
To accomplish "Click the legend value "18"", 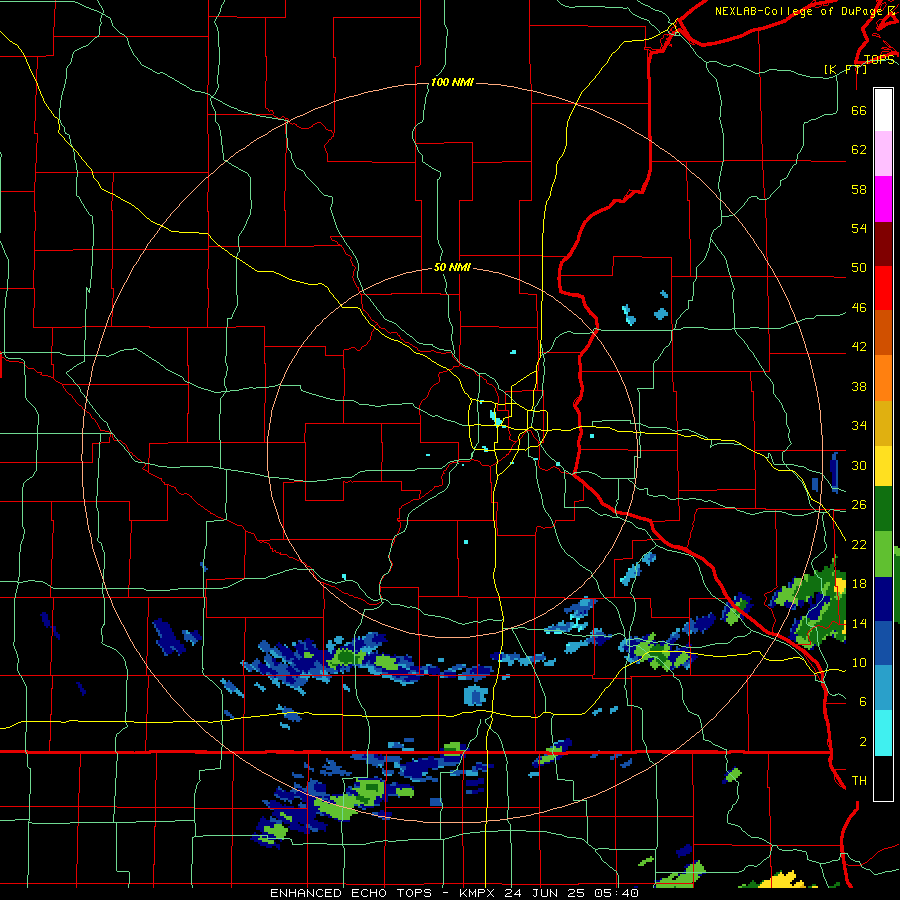I will tap(859, 584).
